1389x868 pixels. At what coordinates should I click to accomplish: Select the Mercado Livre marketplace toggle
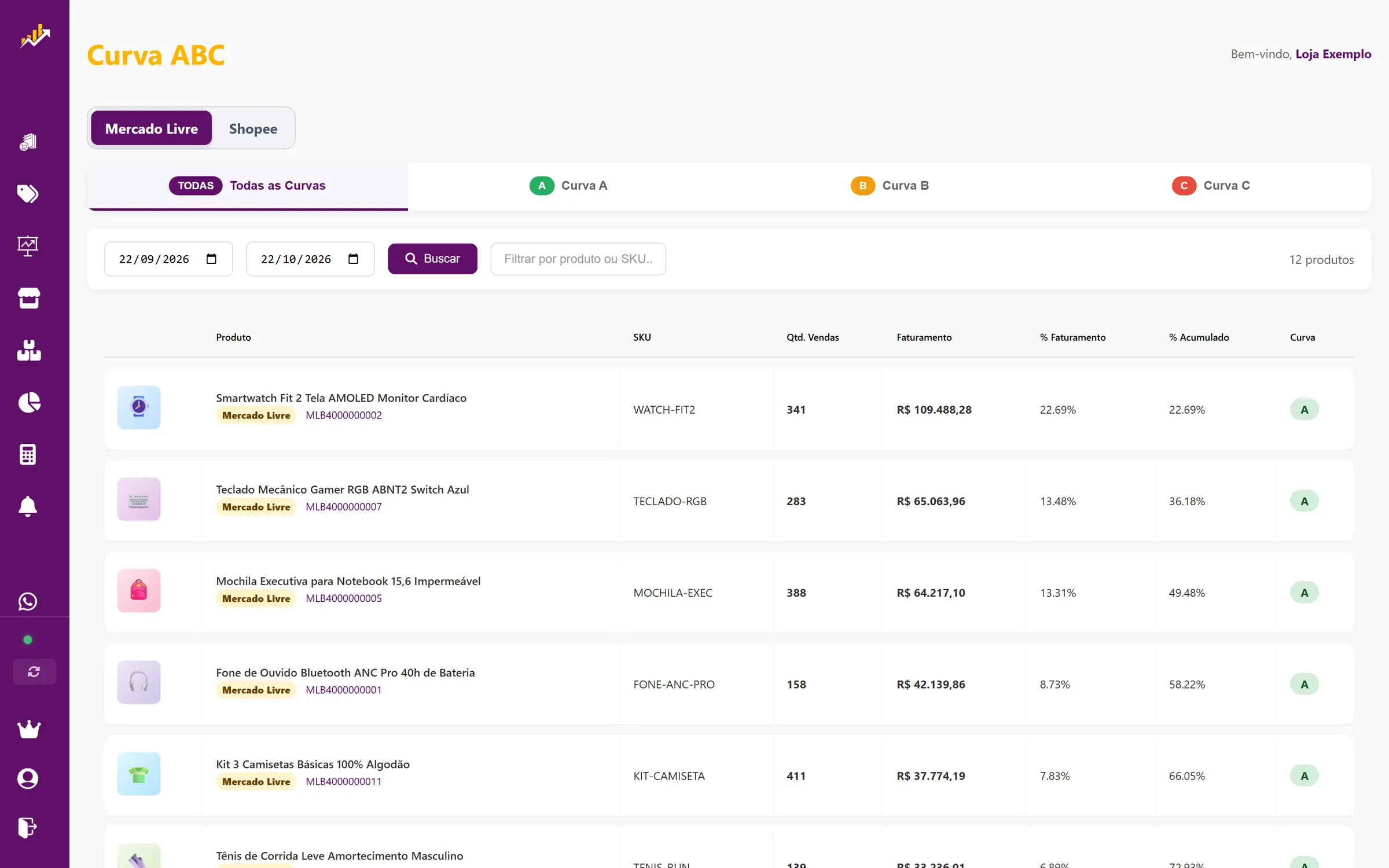pos(152,128)
